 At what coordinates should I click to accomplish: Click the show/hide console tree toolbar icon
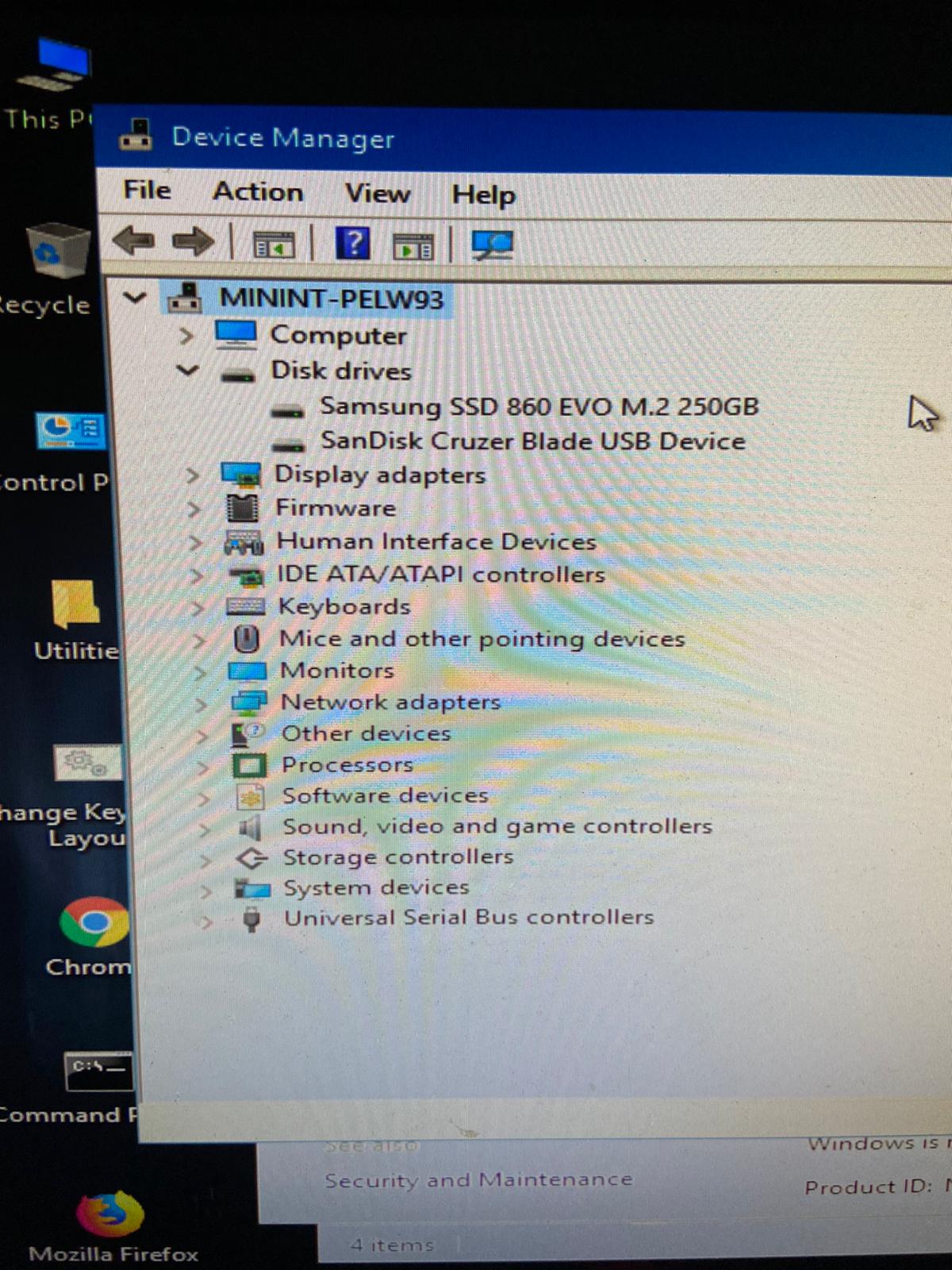(x=273, y=245)
